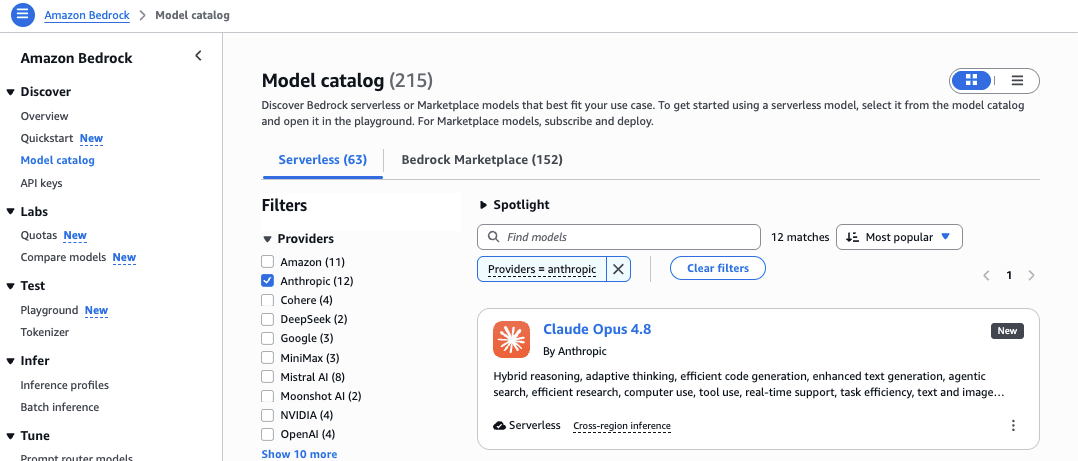Click page number 1 in pagination

point(1009,276)
